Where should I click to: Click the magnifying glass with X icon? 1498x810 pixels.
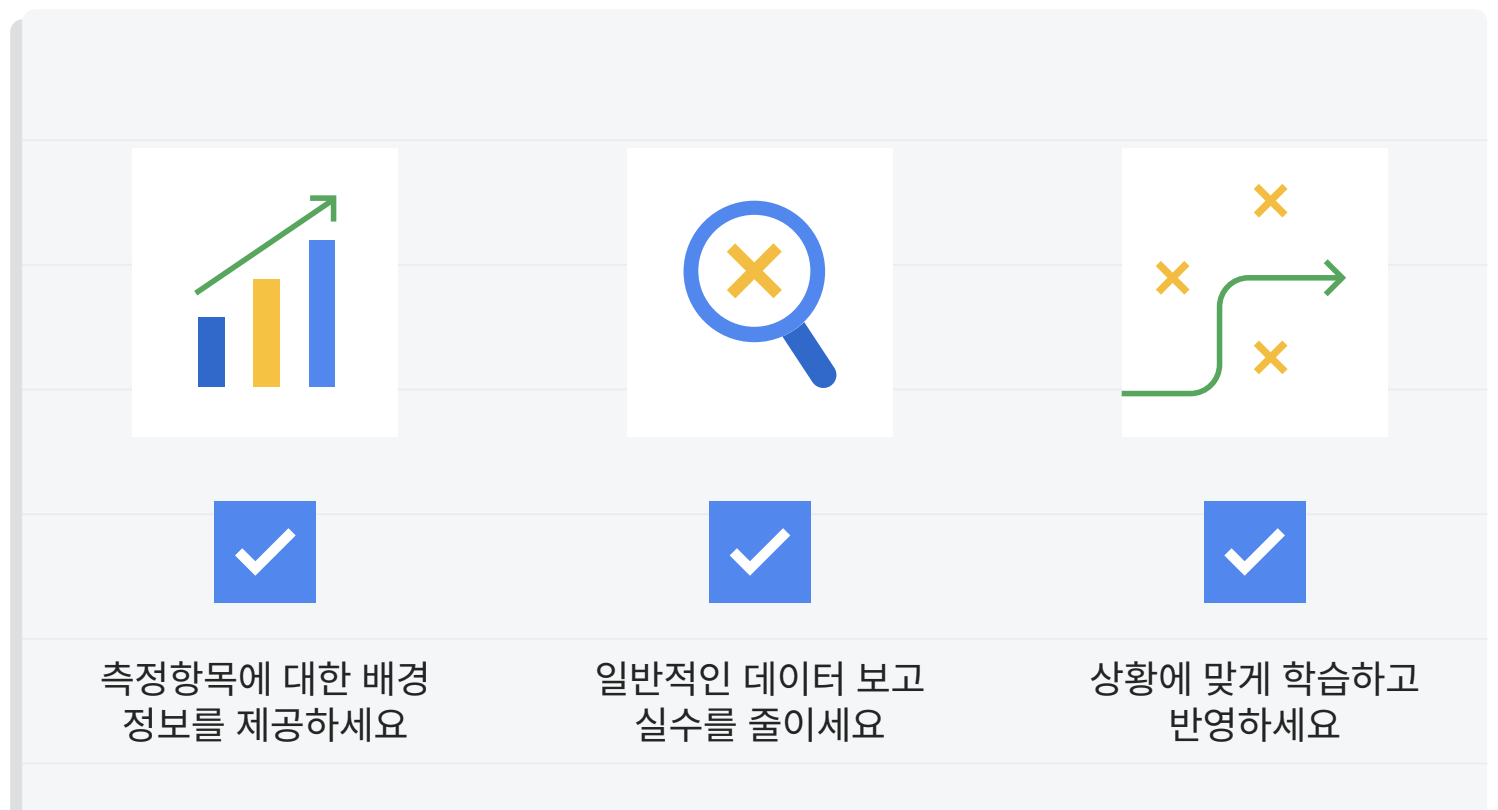tap(760, 292)
